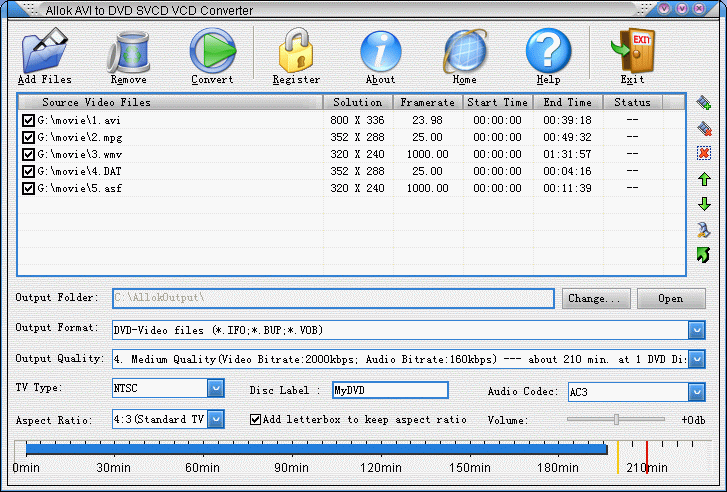Click the Source Video Files column header
The height and width of the screenshot is (492, 727).
[96, 102]
